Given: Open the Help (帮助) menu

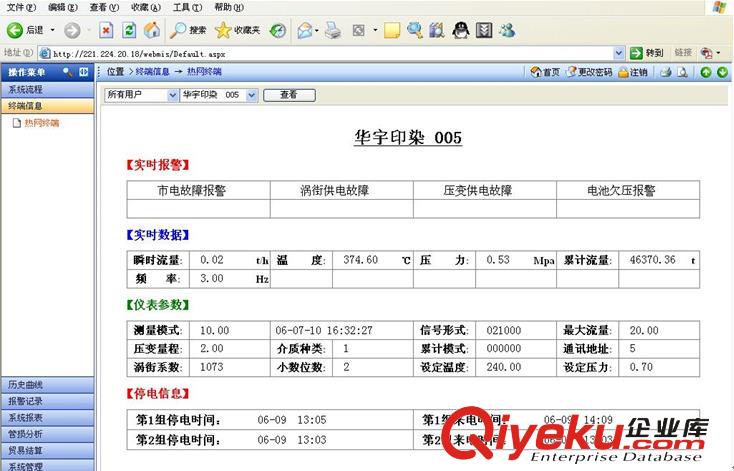Looking at the screenshot, I should click(229, 7).
